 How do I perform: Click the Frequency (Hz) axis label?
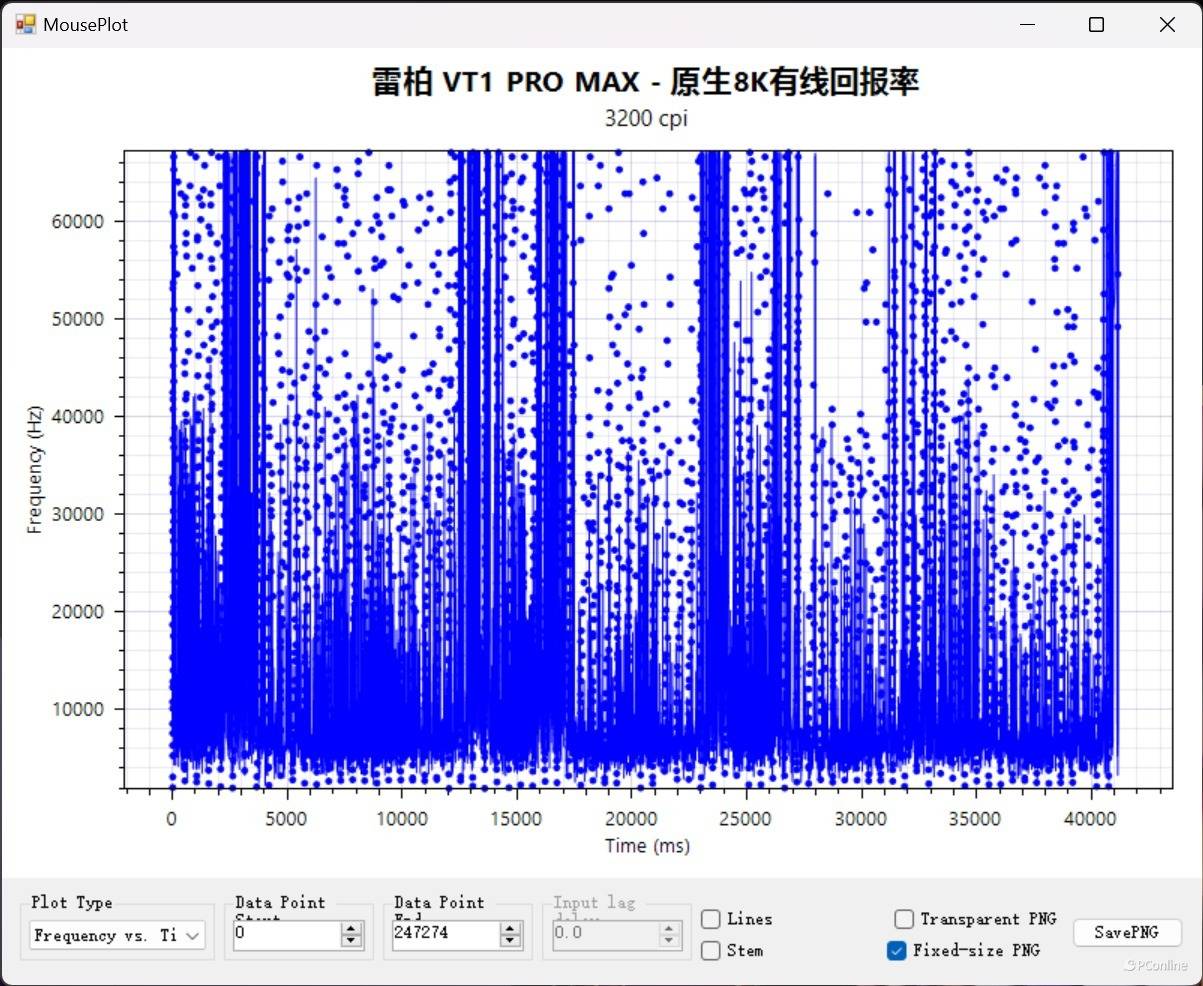tap(35, 472)
